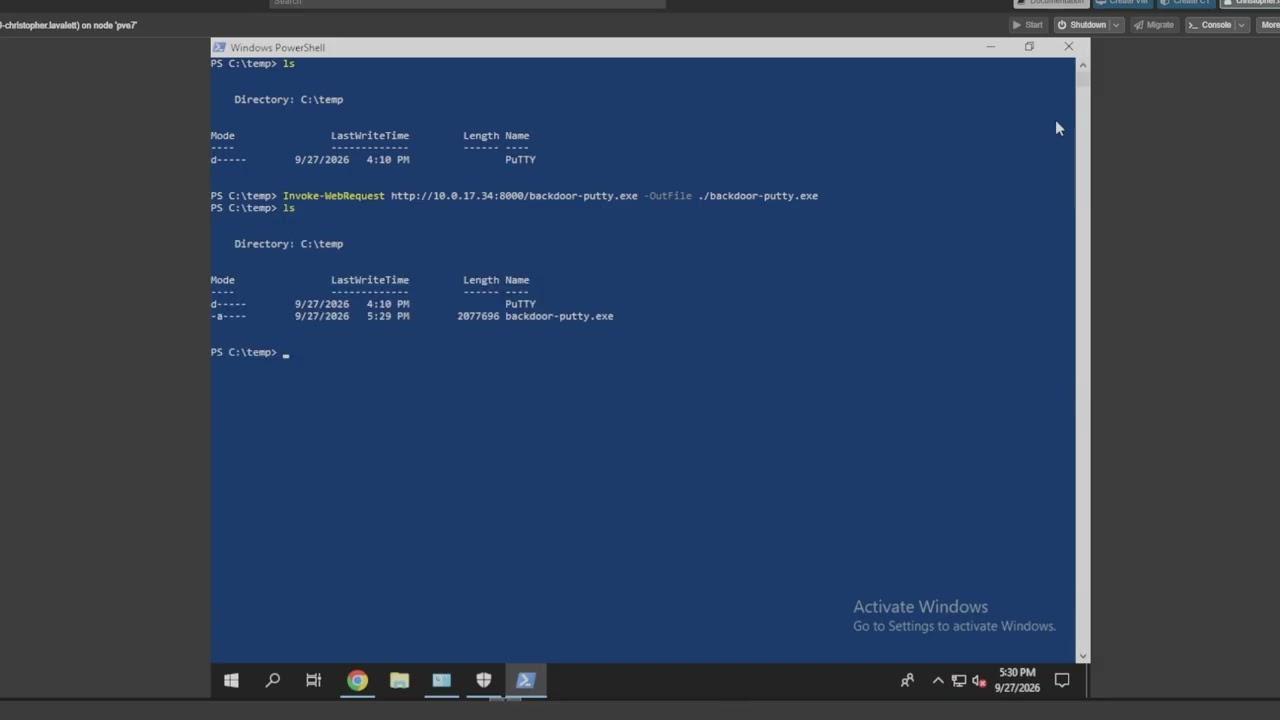Open the More menu in Proxmox

pos(1269,25)
